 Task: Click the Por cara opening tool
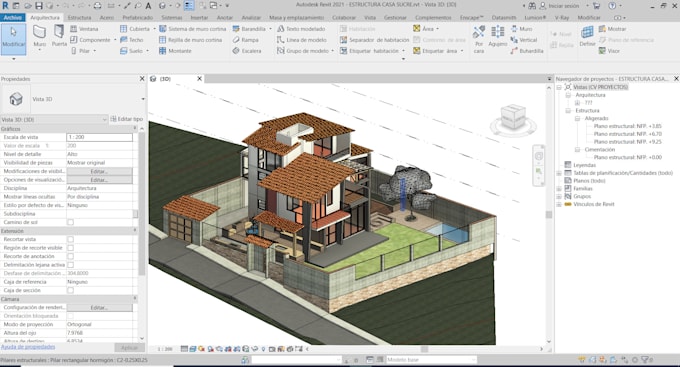(479, 39)
